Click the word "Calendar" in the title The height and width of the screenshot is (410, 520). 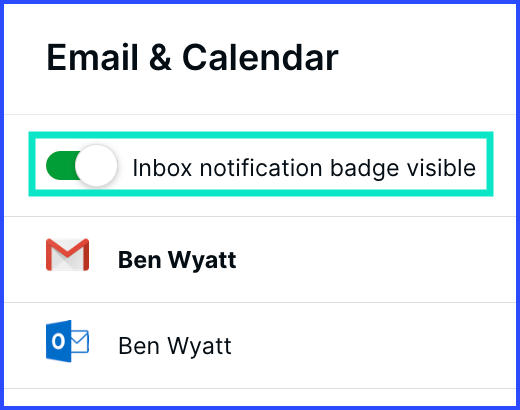(260, 58)
